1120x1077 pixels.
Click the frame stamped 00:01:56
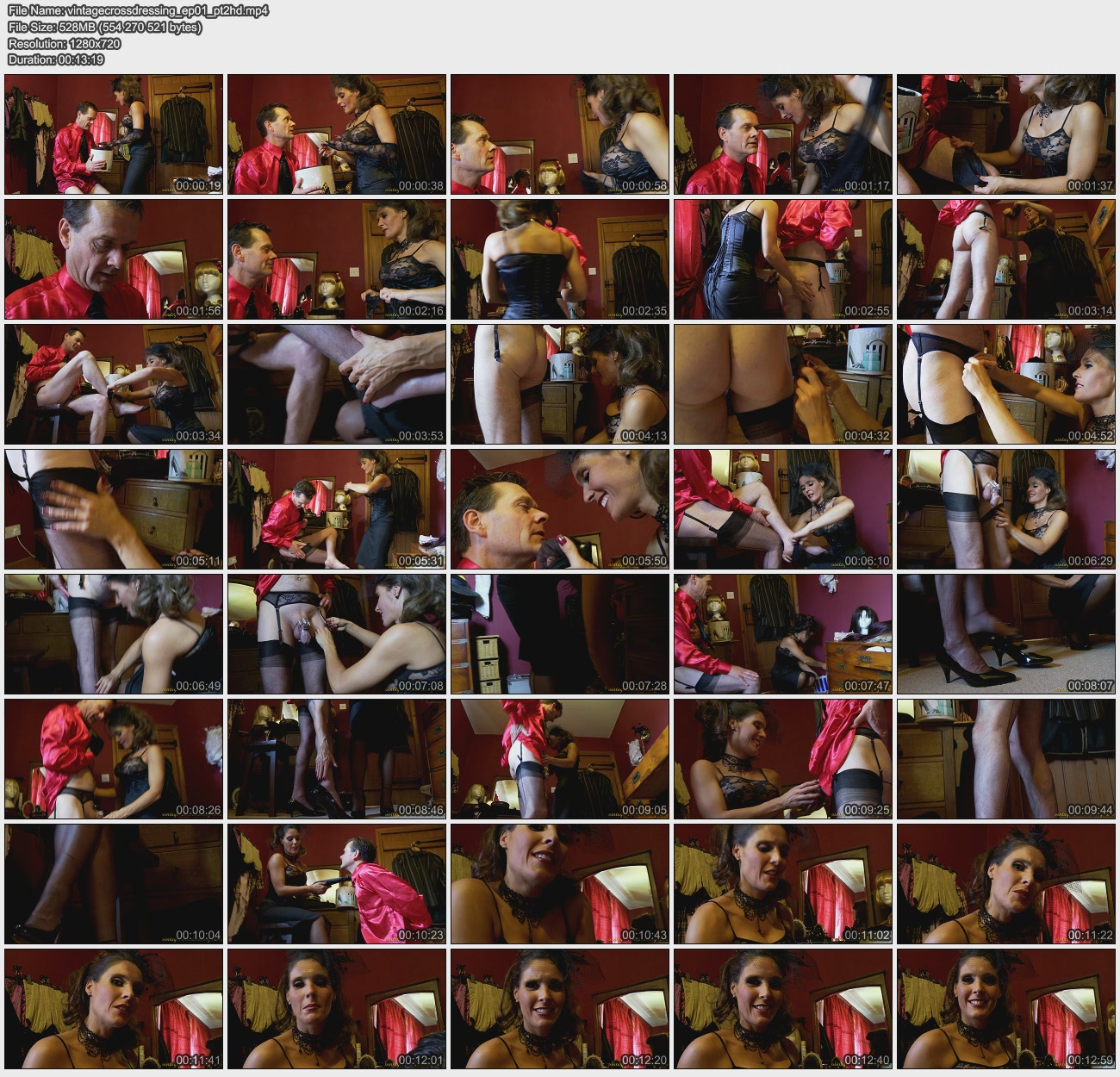tap(114, 258)
